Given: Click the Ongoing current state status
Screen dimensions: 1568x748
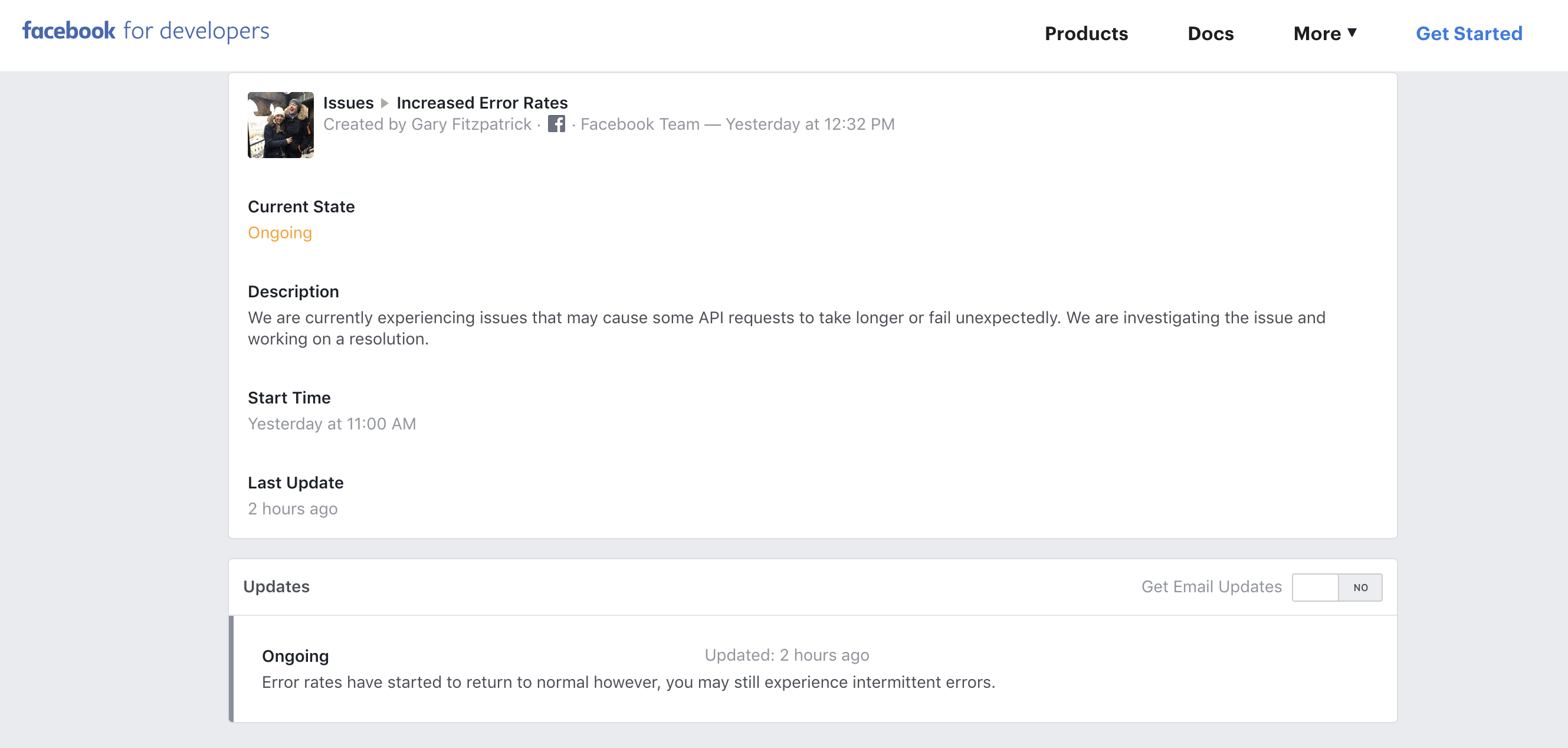Looking at the screenshot, I should coord(280,233).
